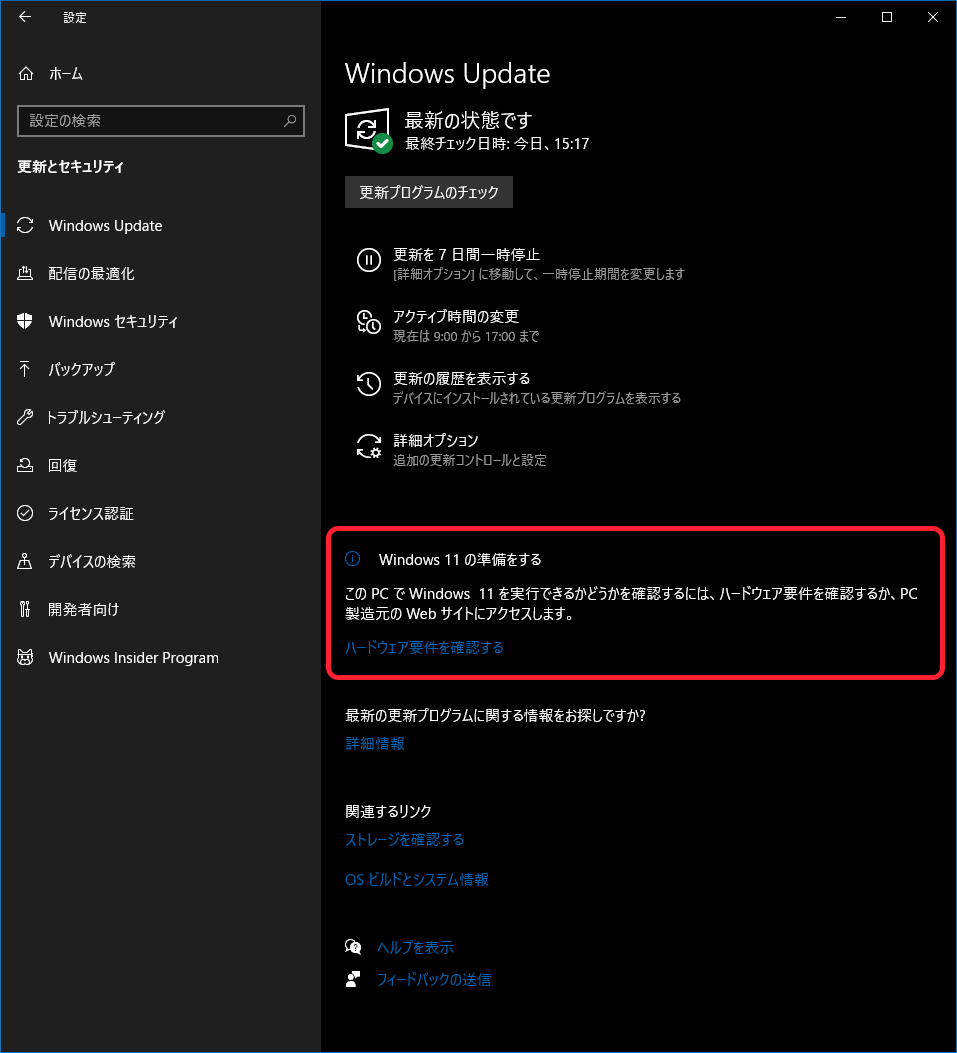The image size is (957, 1053).
Task: Click the back arrow in title bar
Action: (x=25, y=17)
